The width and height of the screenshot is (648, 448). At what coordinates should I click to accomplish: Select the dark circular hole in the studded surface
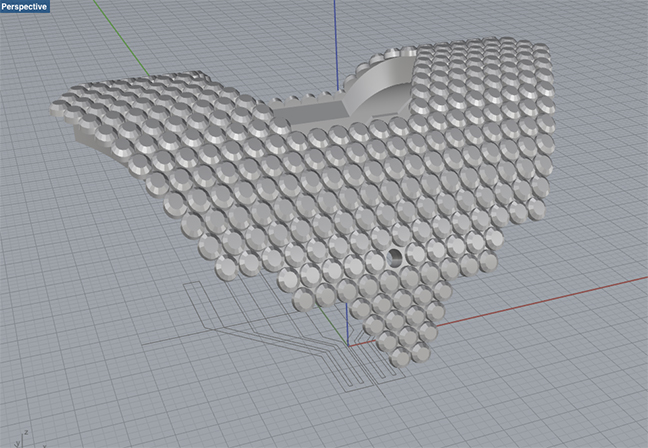(x=394, y=257)
